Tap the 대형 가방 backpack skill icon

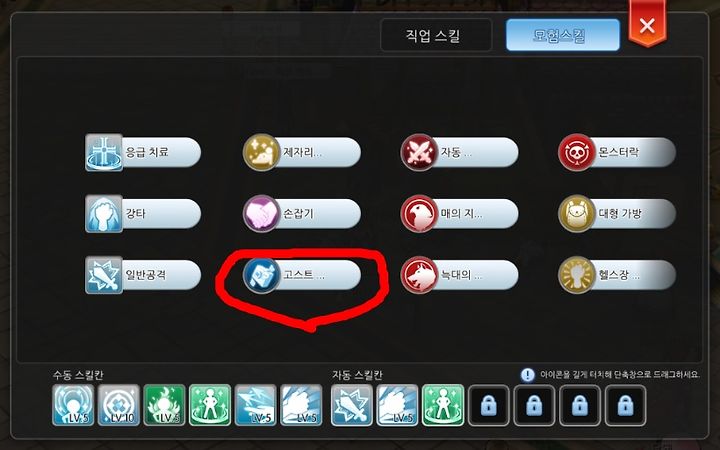[577, 214]
